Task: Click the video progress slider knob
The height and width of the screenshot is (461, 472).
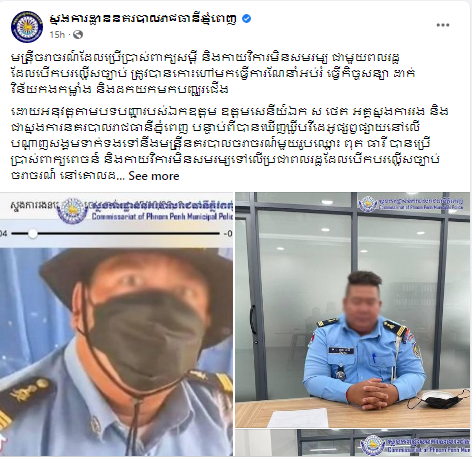Action: point(32,234)
